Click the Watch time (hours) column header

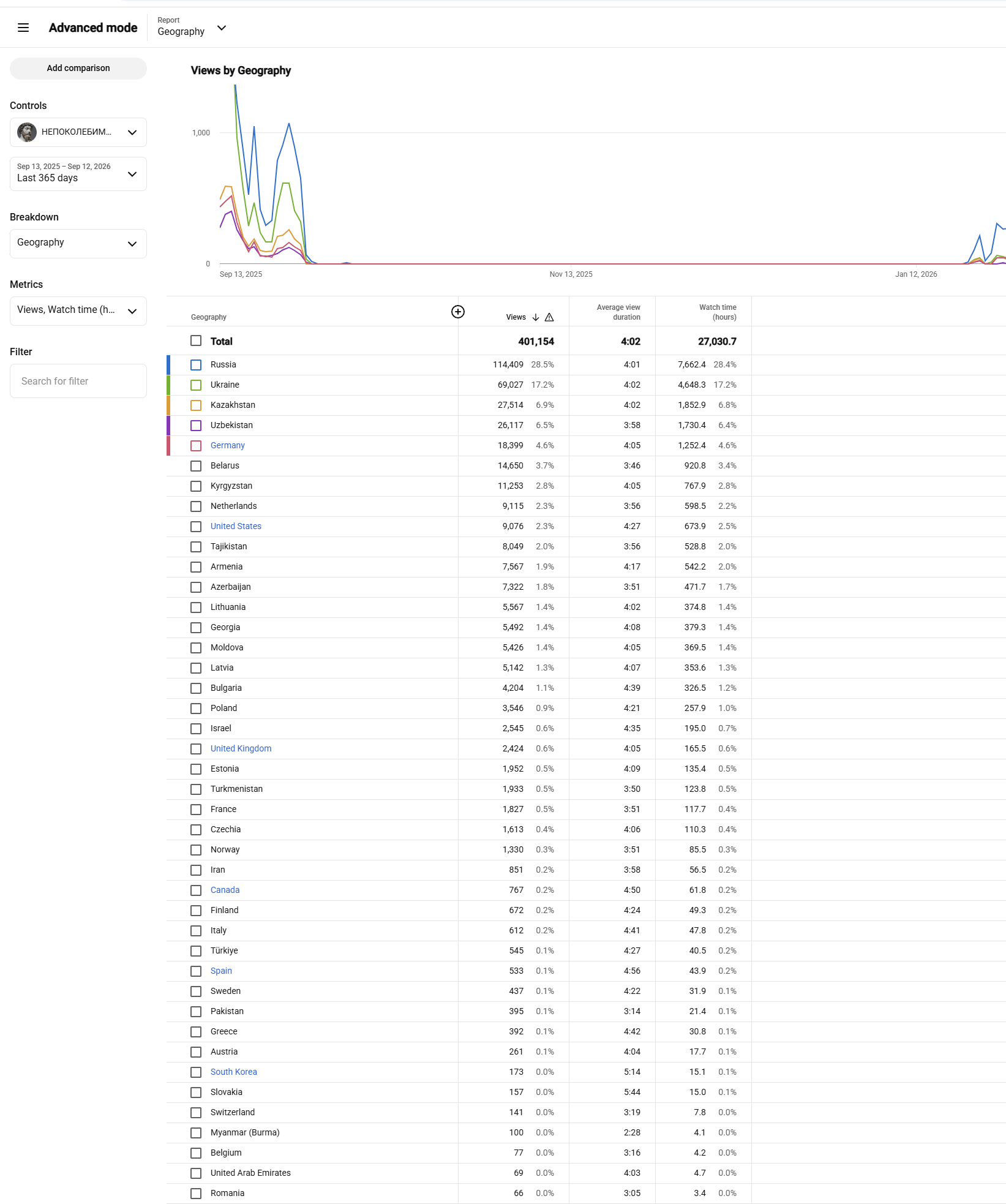718,312
